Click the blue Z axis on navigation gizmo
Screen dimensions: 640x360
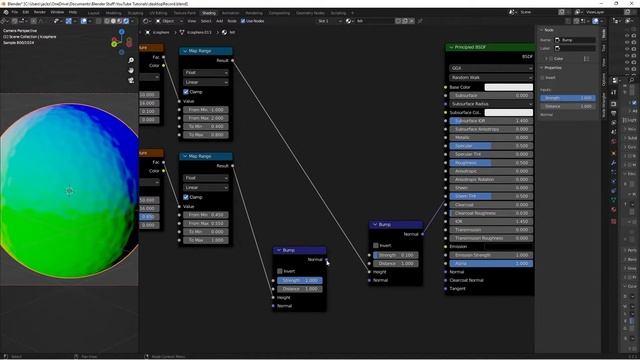pyautogui.click(x=122, y=31)
